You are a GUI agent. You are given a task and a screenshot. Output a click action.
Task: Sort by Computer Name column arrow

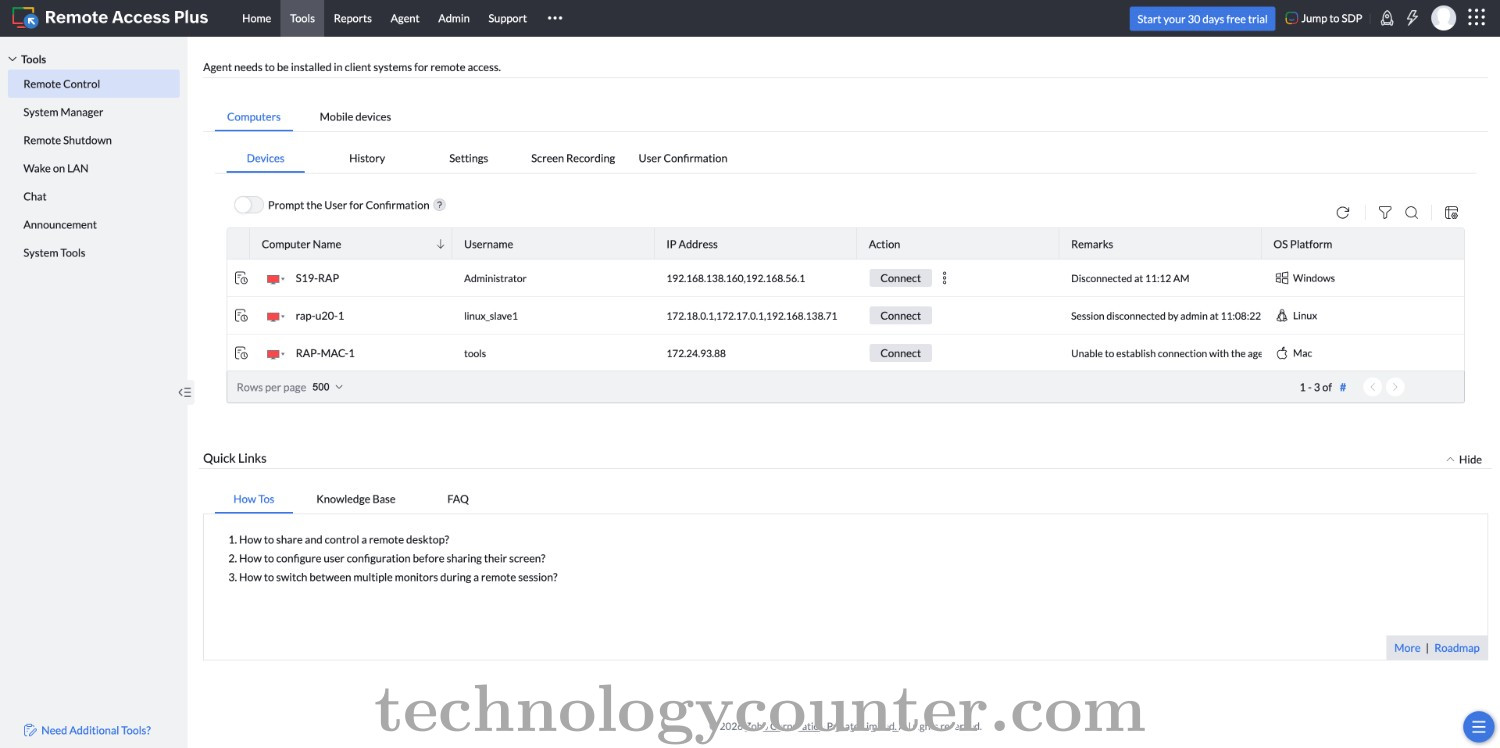tap(440, 244)
